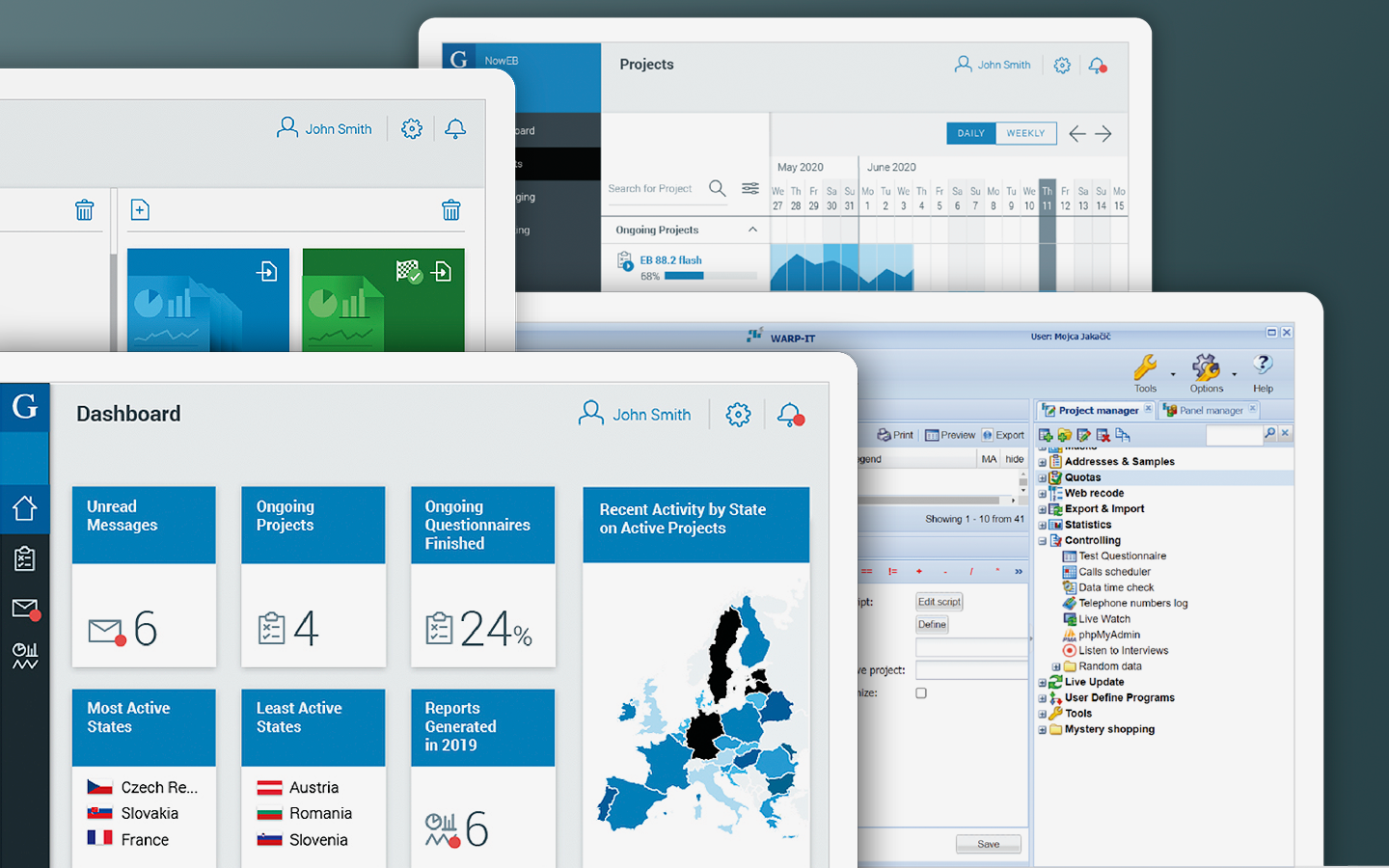This screenshot has height=868, width=1389.
Task: Open the reports chart icon in Dashboard sidebar
Action: [x=25, y=656]
